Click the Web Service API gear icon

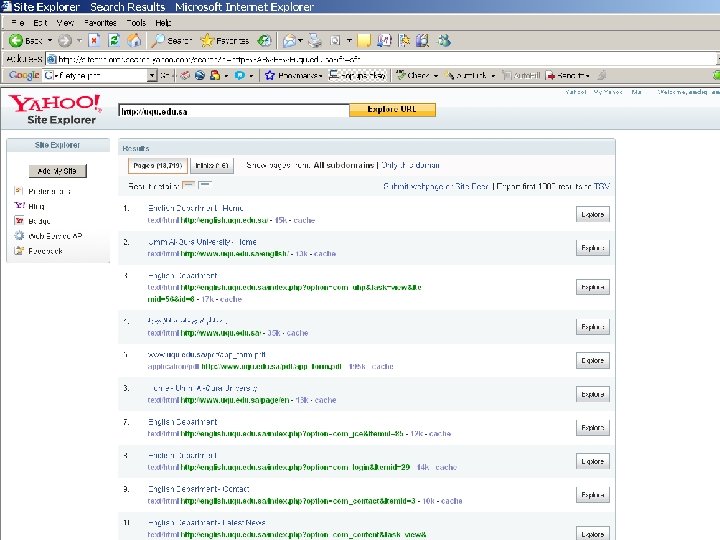pos(19,236)
